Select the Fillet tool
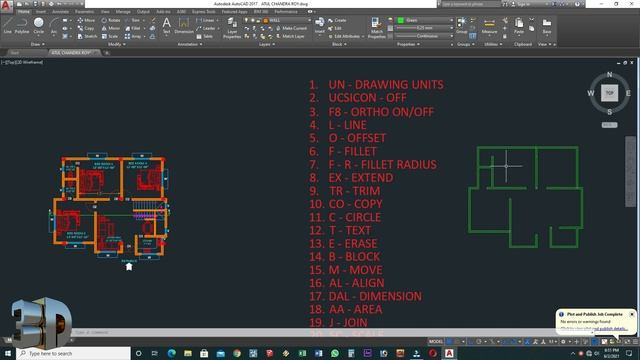Viewport: 640px width, 360px height. (x=133, y=28)
